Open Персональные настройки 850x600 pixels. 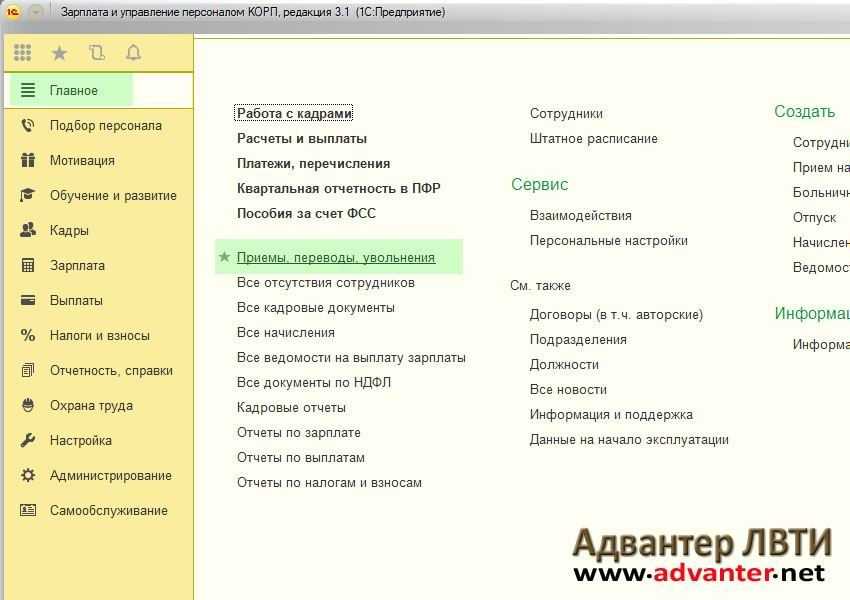(609, 240)
